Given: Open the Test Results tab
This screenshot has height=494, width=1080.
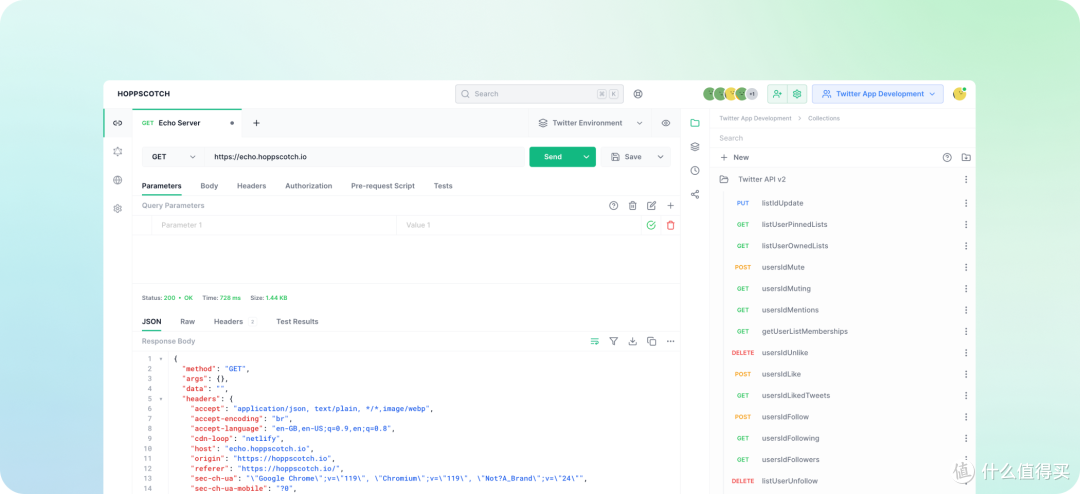Looking at the screenshot, I should pos(297,322).
